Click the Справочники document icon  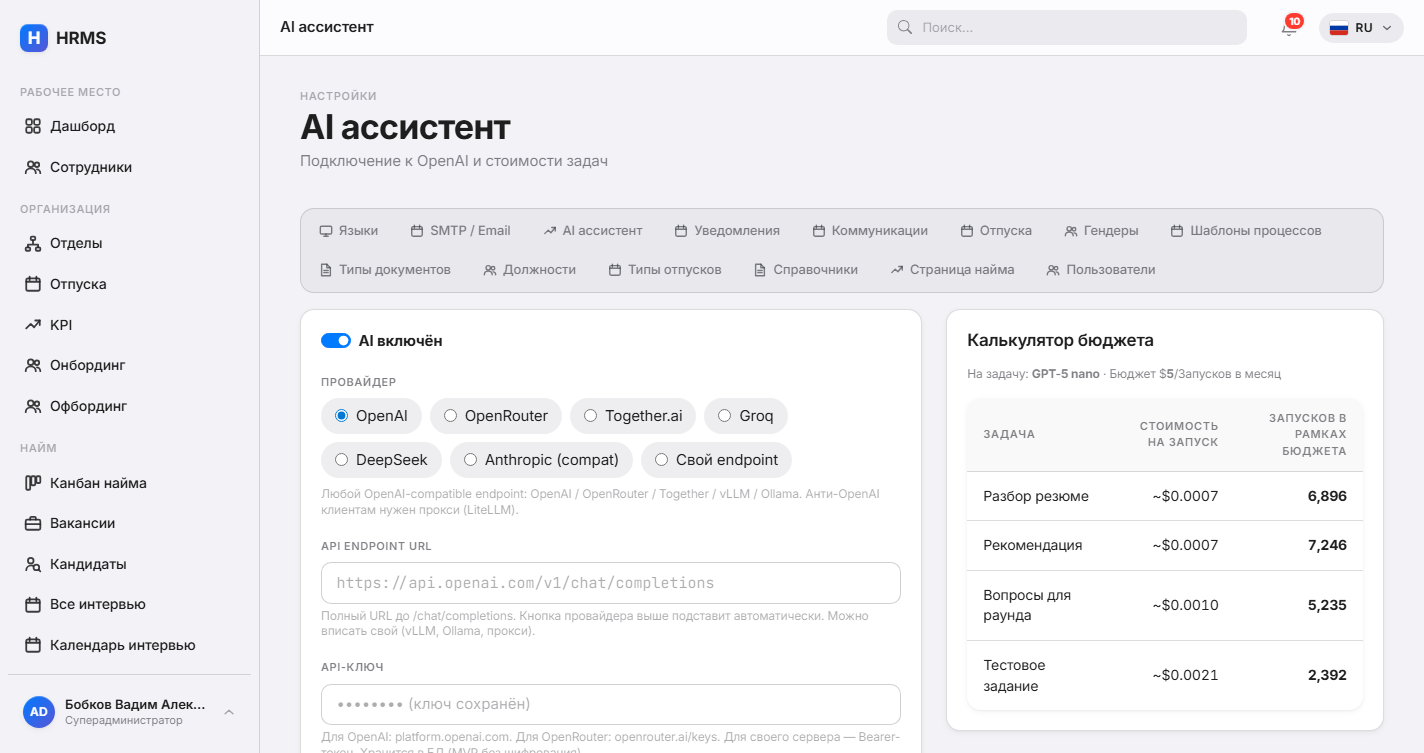pos(760,270)
